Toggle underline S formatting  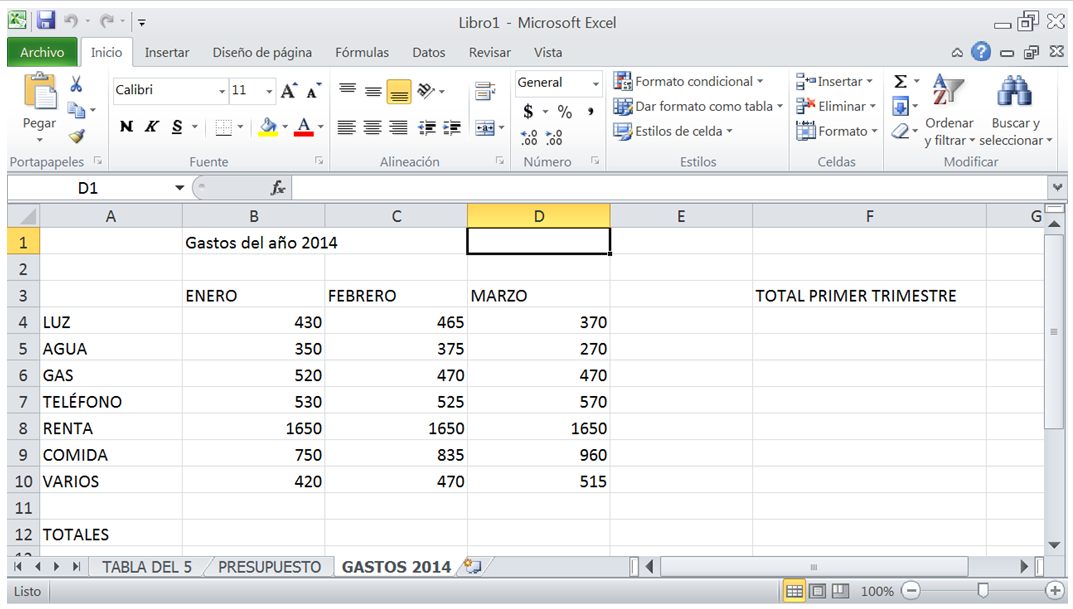coord(177,127)
